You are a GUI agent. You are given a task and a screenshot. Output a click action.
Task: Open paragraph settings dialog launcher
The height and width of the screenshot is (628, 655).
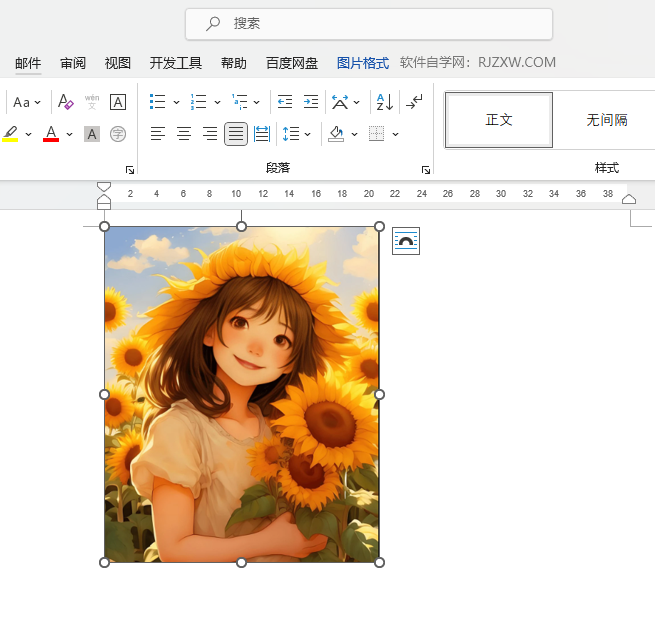426,169
